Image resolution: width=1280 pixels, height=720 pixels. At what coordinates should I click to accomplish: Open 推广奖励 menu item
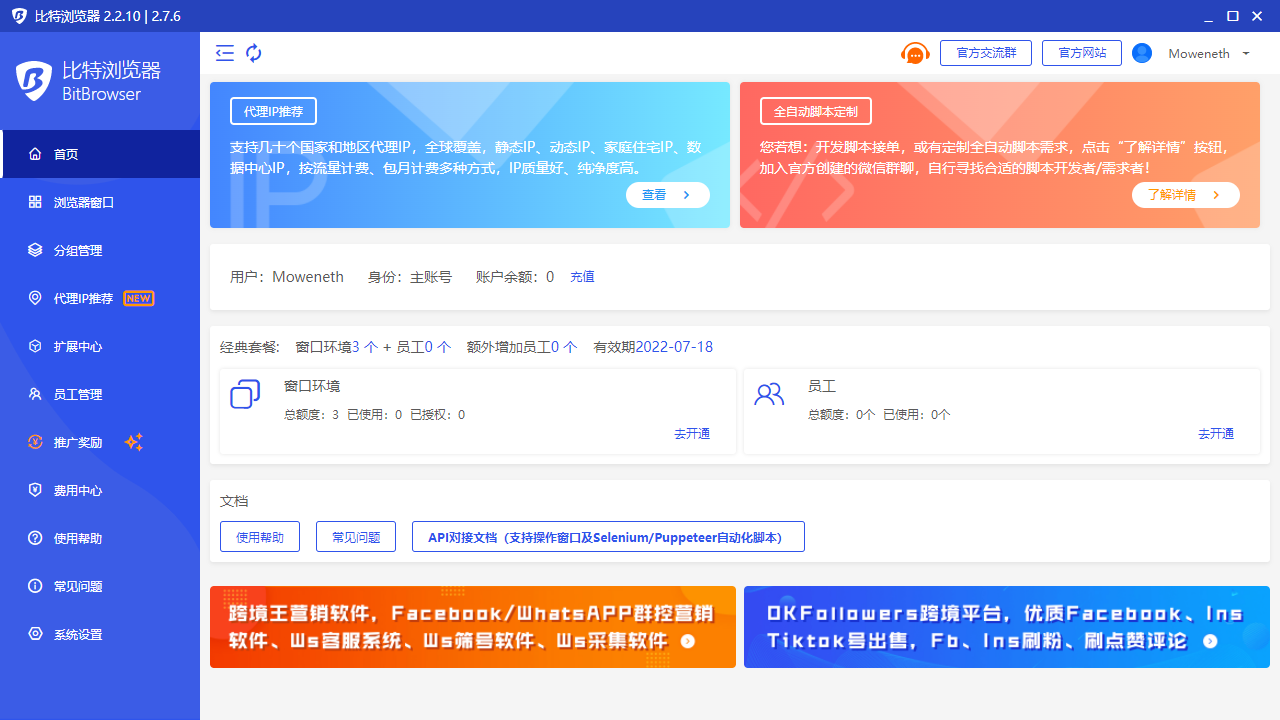100,442
